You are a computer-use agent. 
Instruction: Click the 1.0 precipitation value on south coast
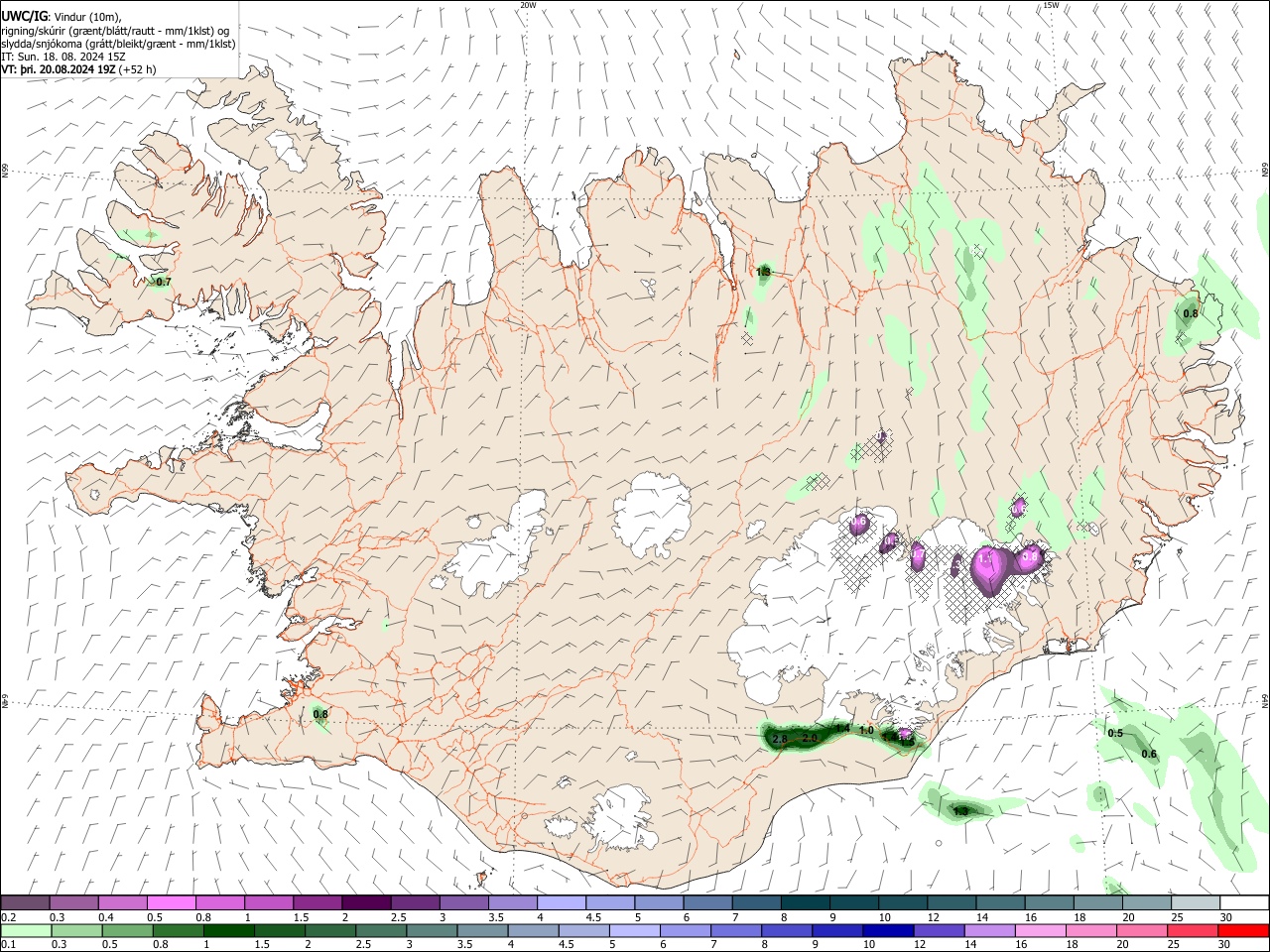866,731
